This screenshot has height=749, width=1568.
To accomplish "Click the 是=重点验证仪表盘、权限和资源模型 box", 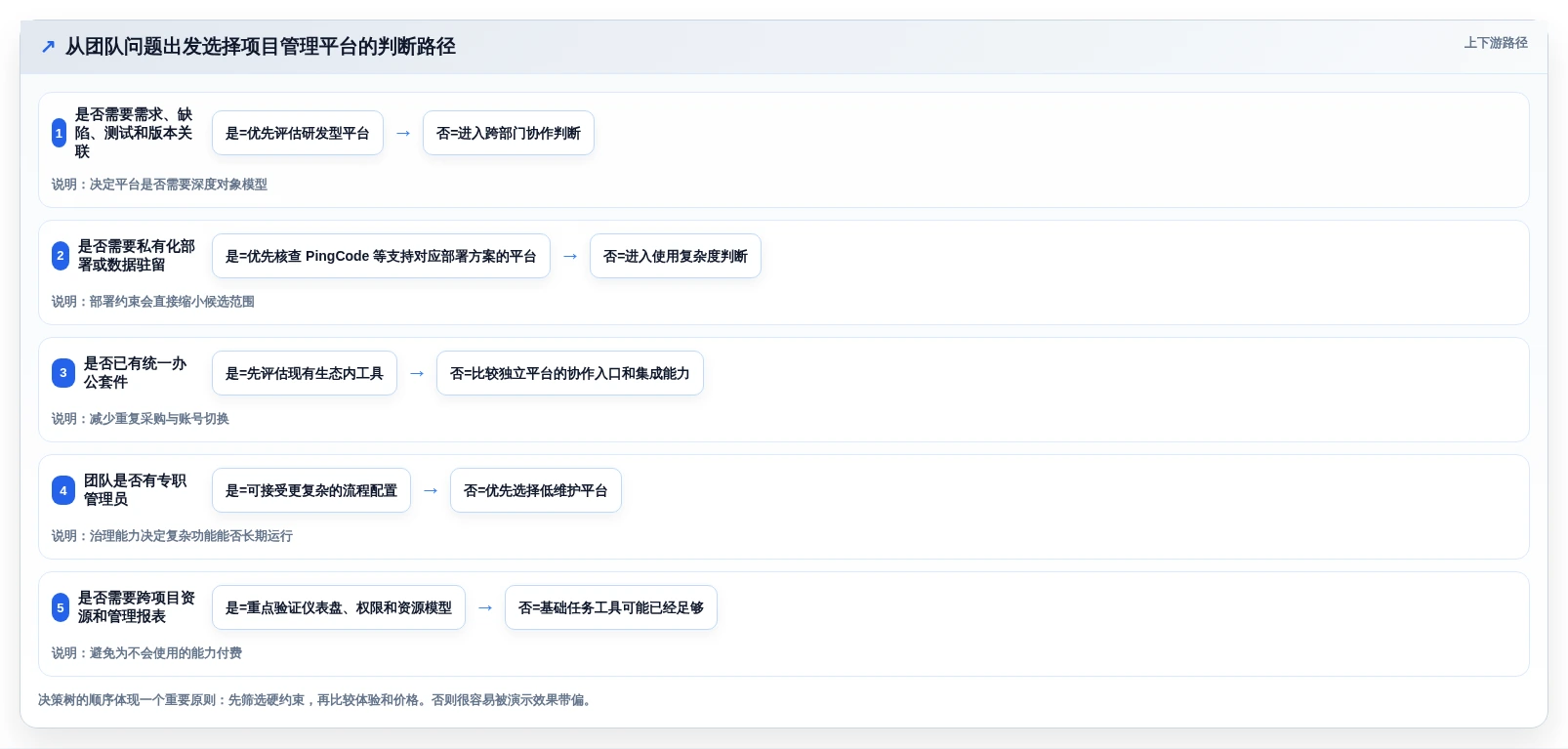I will coord(339,607).
